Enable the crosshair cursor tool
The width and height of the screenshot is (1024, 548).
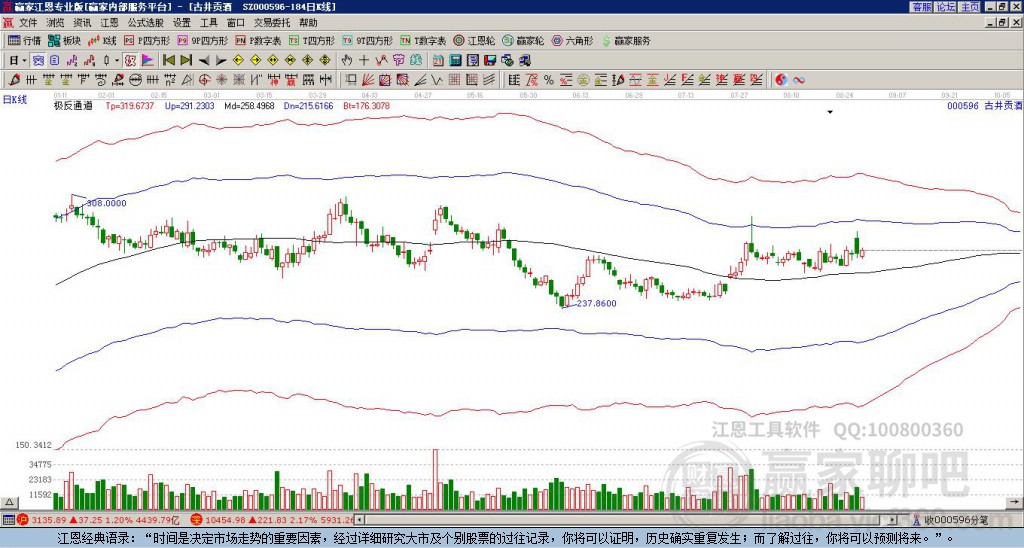364,61
